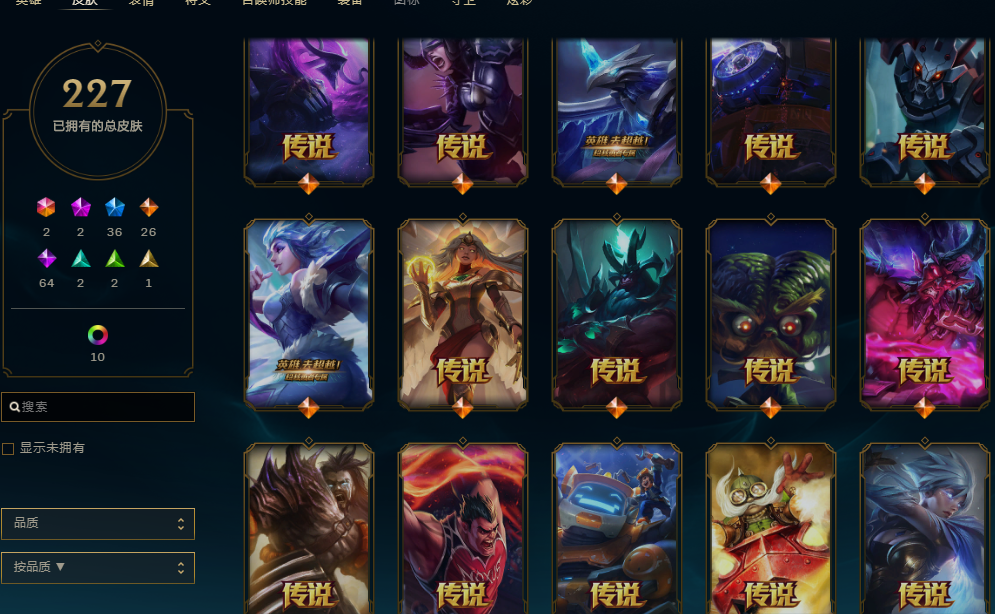Screen dimensions: 995x614
Task: Open the red-eyed green creature skin card
Action: (x=770, y=315)
